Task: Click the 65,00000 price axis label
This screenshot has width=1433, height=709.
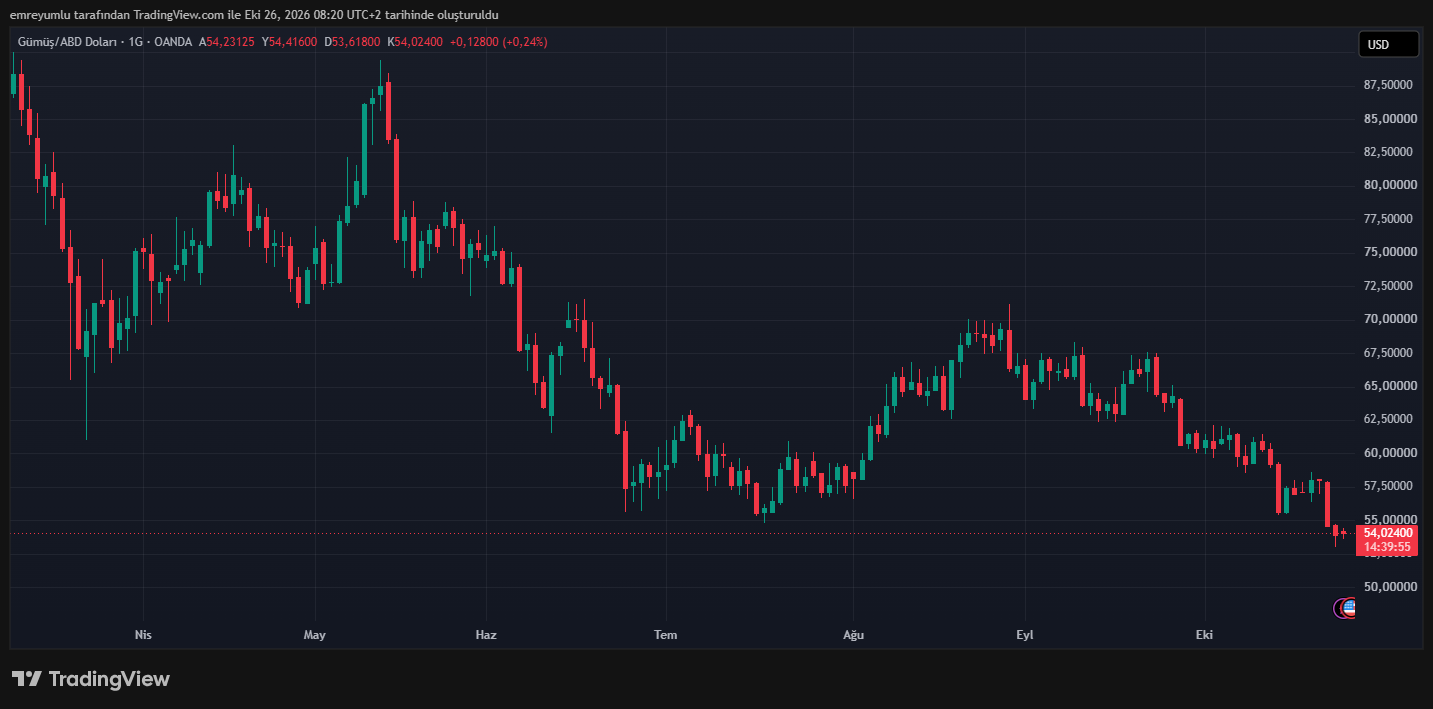Action: pos(1391,386)
